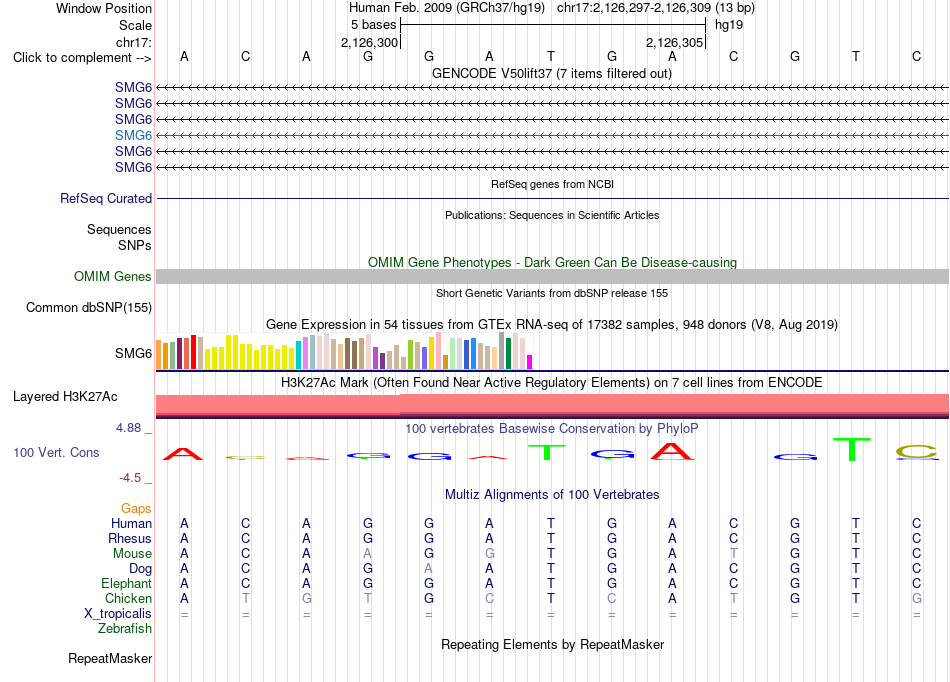Open the 'GENCODE V50lift37 (7 items filtered out)' title

pyautogui.click(x=552, y=73)
